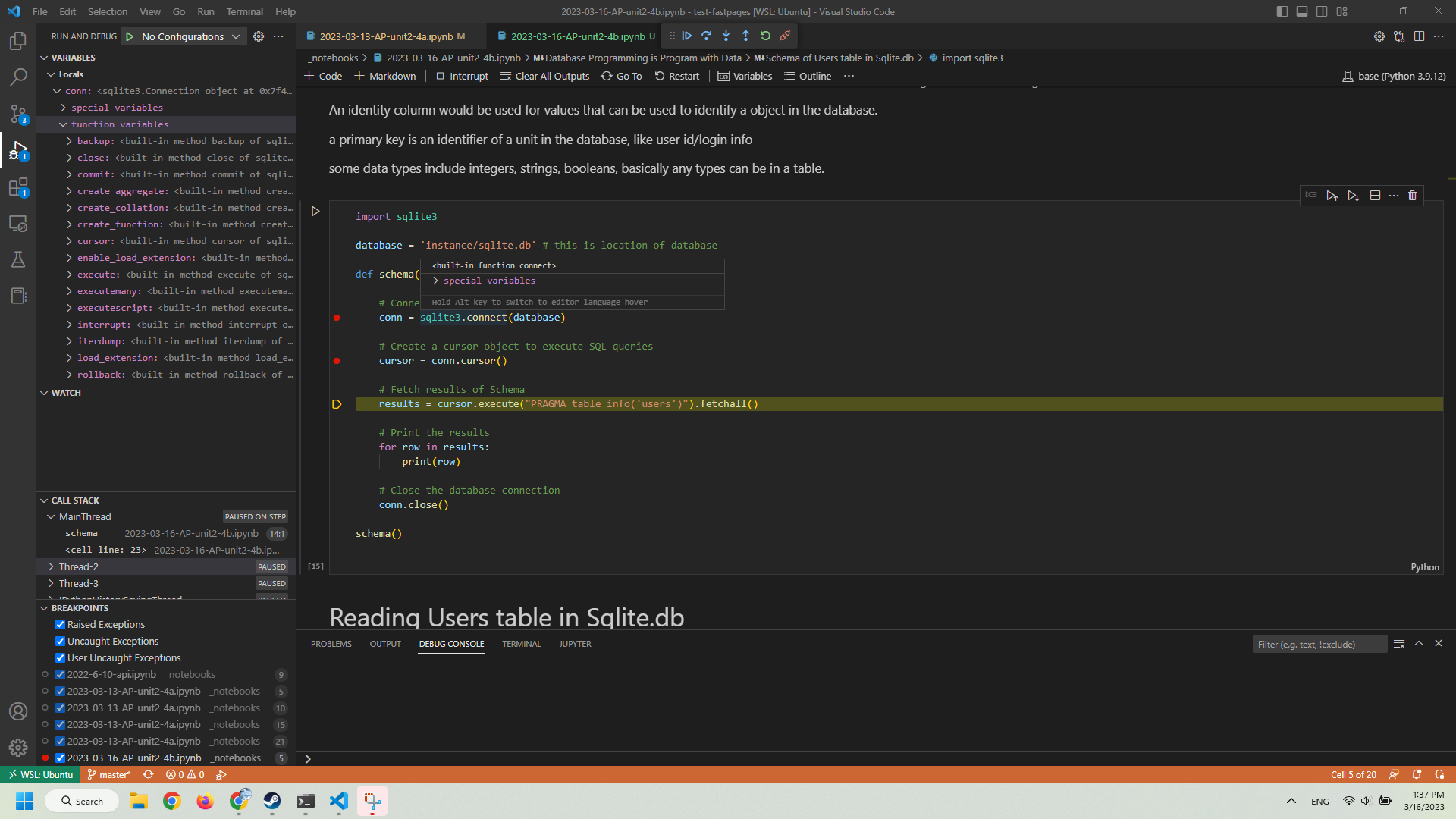
Task: Open the Explorer view in activity bar
Action: 18,41
